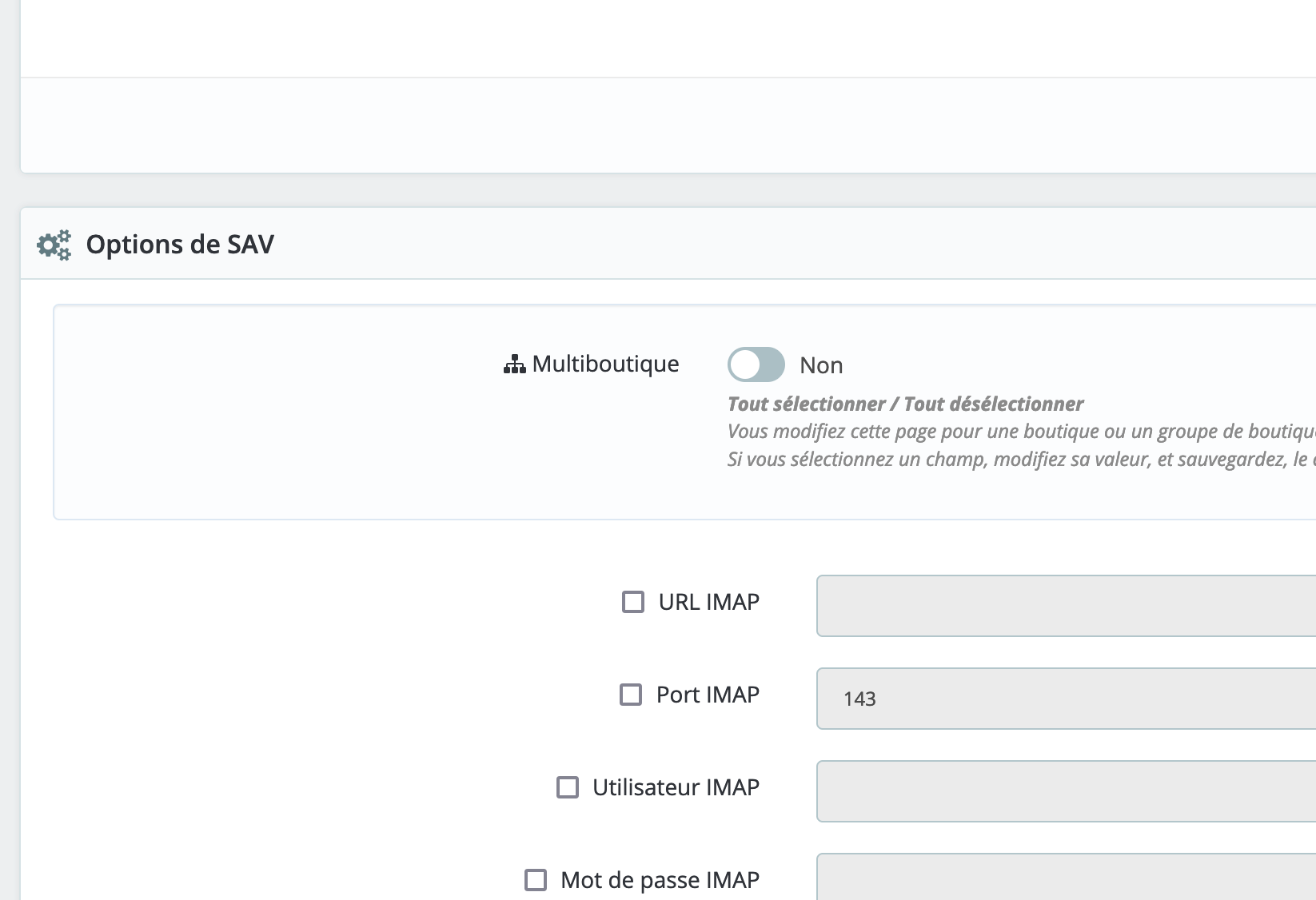Click the "Tout sélectionner" link
This screenshot has width=1316, height=900.
click(x=808, y=404)
